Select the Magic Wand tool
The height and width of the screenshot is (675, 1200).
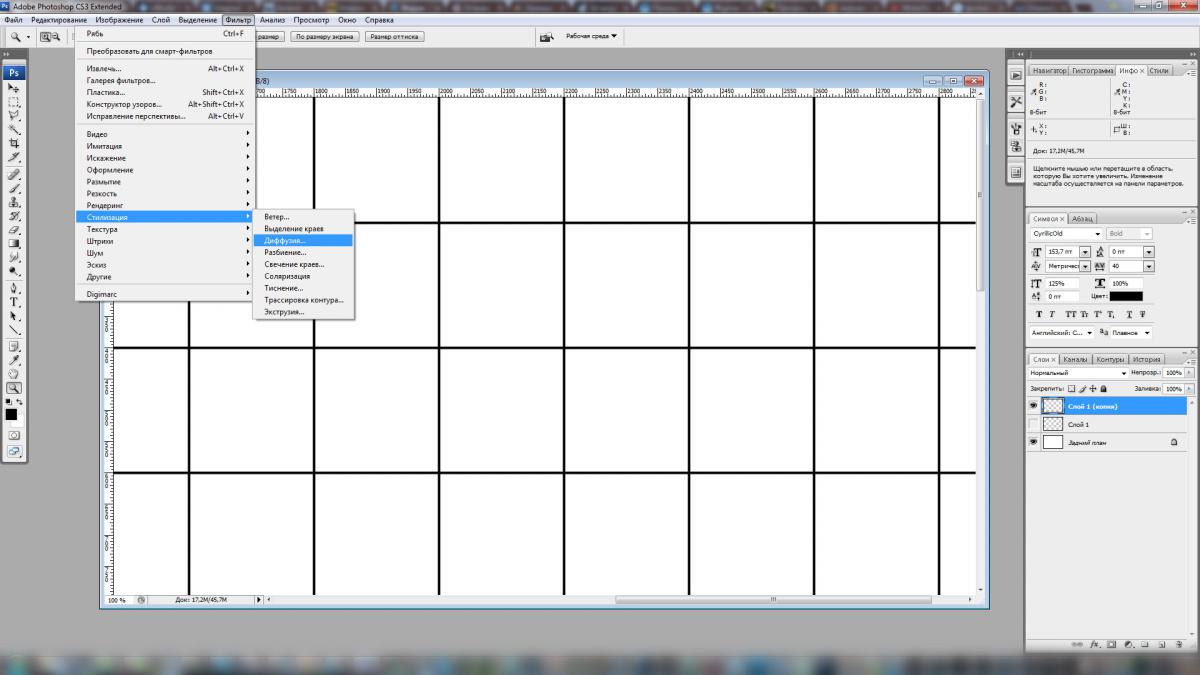(x=15, y=129)
